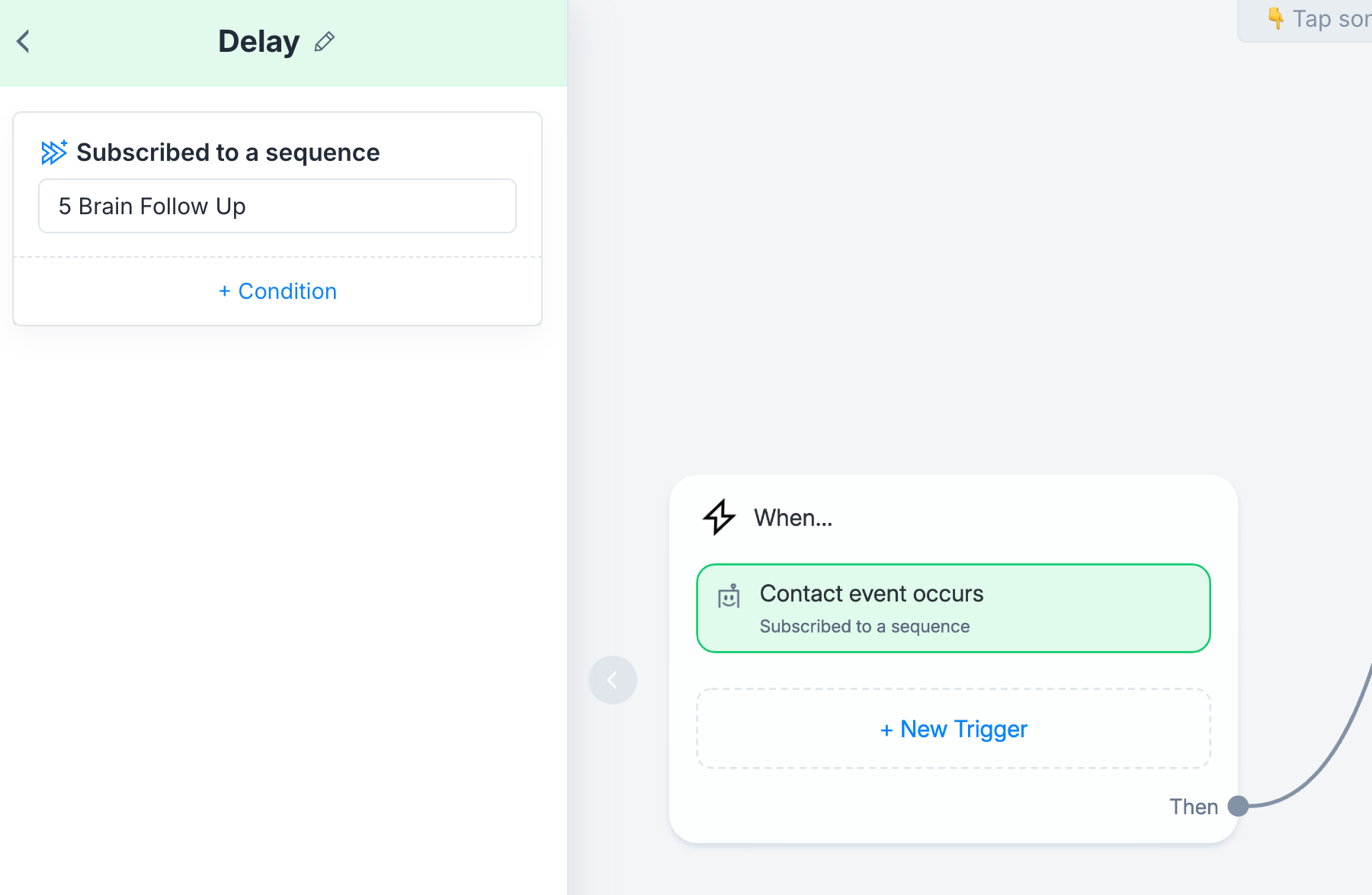Collapse the side panel with the round chevron
This screenshot has height=895, width=1372.
pyautogui.click(x=613, y=680)
